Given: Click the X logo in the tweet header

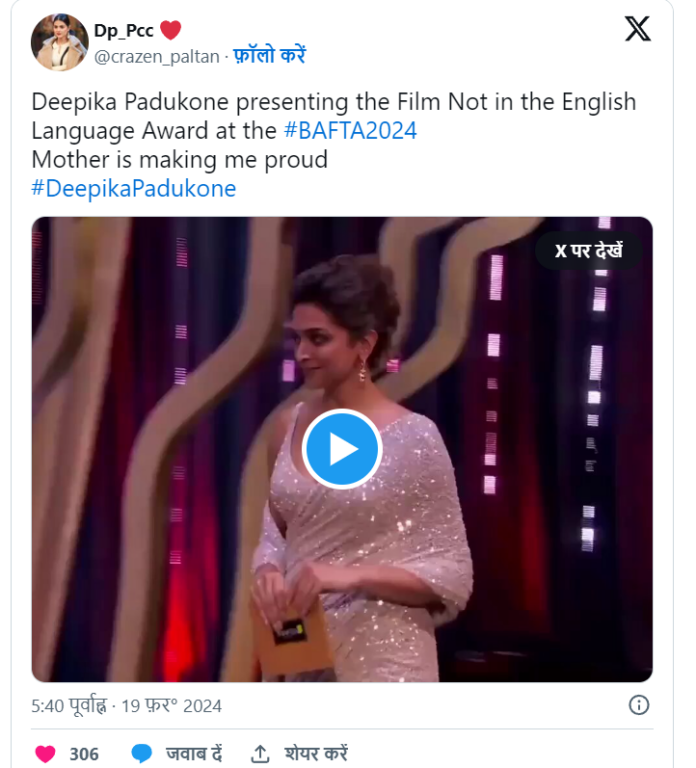Looking at the screenshot, I should [x=637, y=30].
